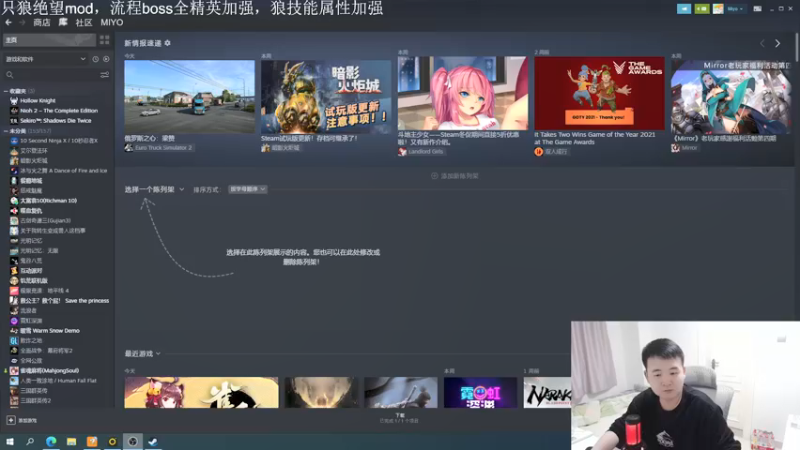Open advanced filter sliders icon
800x450 pixels.
tap(105, 75)
